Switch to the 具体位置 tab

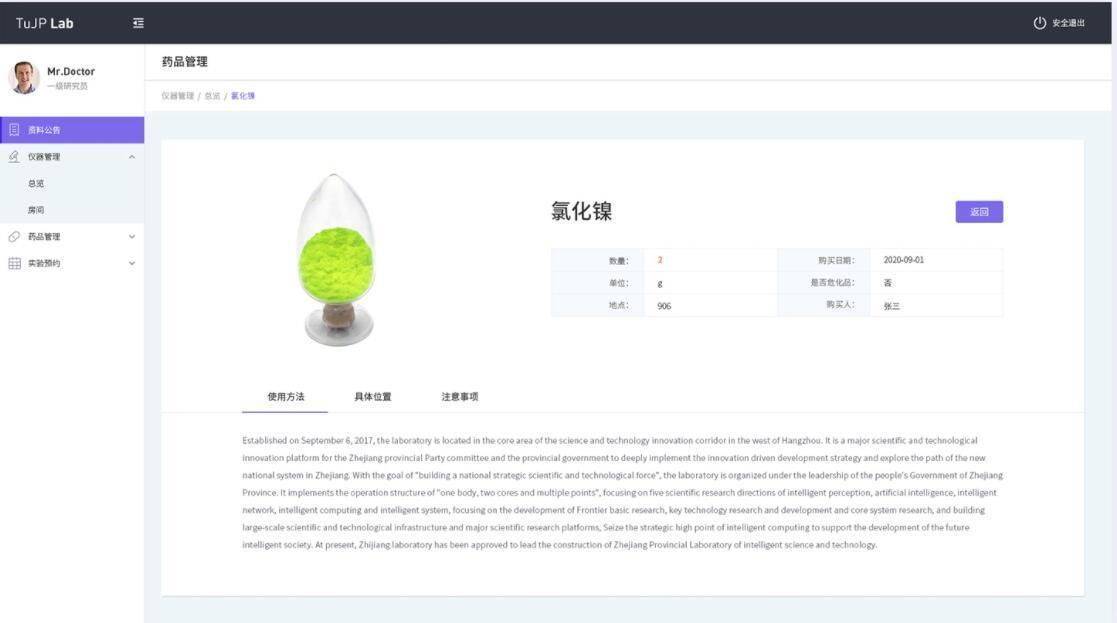point(372,397)
